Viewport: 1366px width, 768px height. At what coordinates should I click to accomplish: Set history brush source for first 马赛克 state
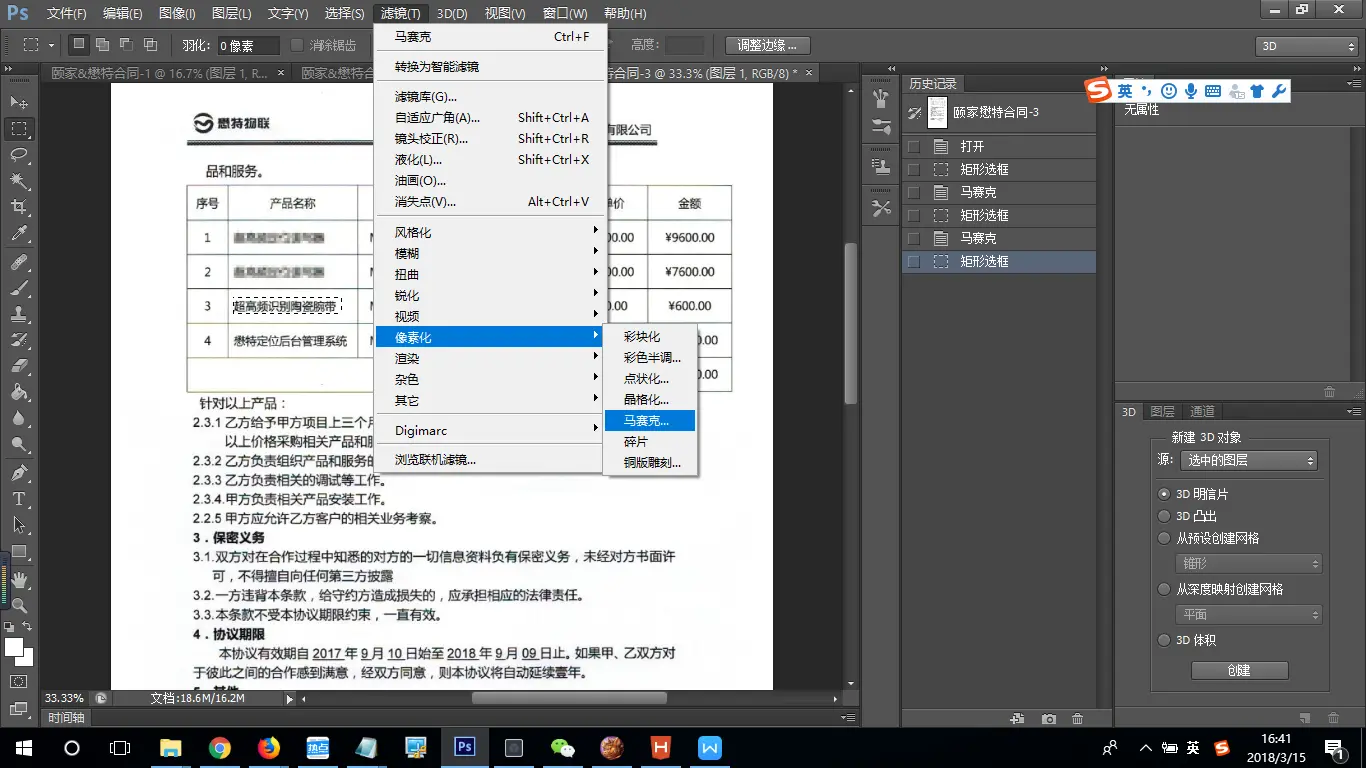click(913, 192)
